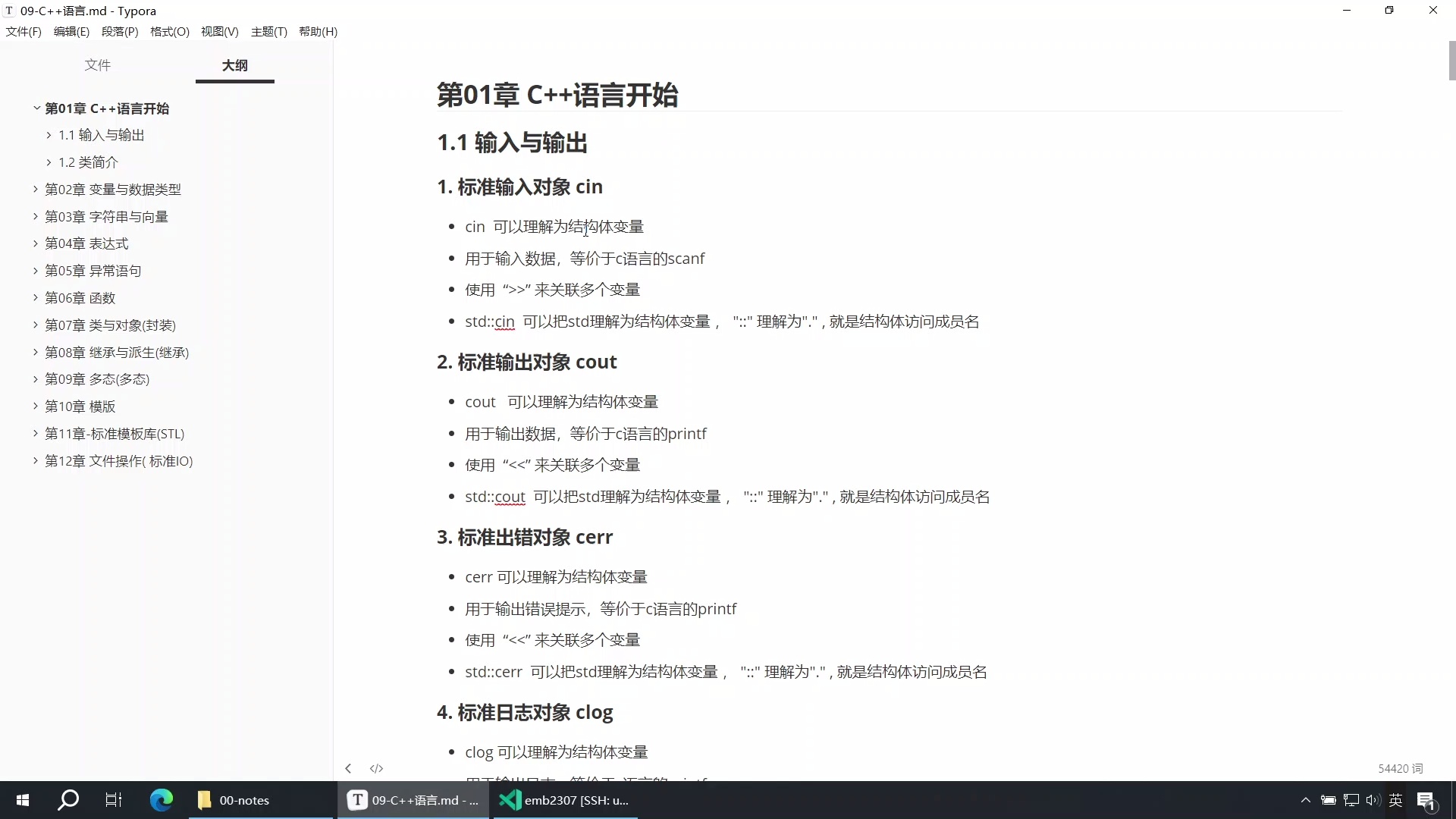Screen dimensions: 1456x819
Task: Open source code mode in Typora
Action: pyautogui.click(x=376, y=768)
